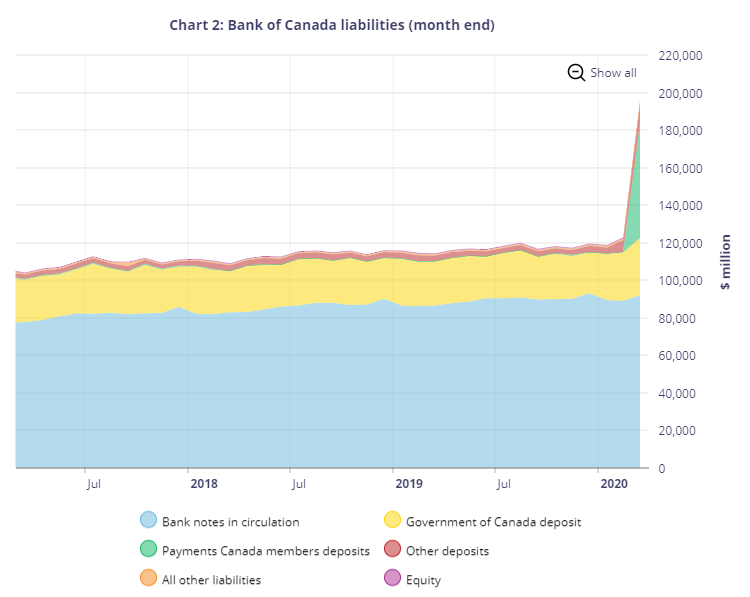Click the chart title Bank of Canada liabilities
This screenshot has height=597, width=750.
click(x=332, y=25)
